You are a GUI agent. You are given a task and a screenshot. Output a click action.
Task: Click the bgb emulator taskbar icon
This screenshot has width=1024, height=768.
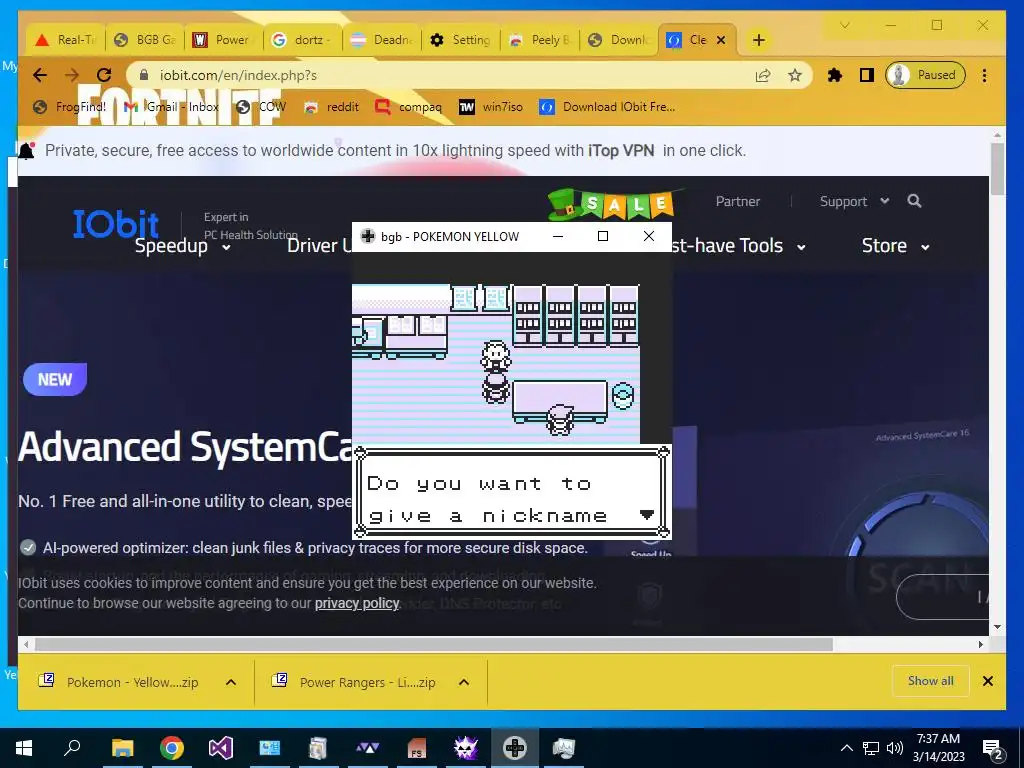tap(515, 748)
